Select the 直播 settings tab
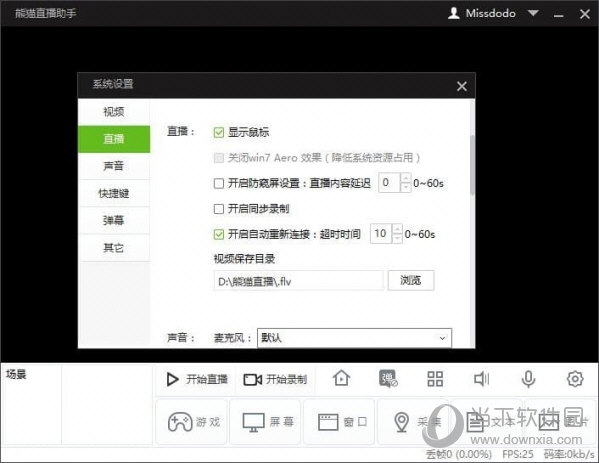The width and height of the screenshot is (599, 463). (114, 139)
